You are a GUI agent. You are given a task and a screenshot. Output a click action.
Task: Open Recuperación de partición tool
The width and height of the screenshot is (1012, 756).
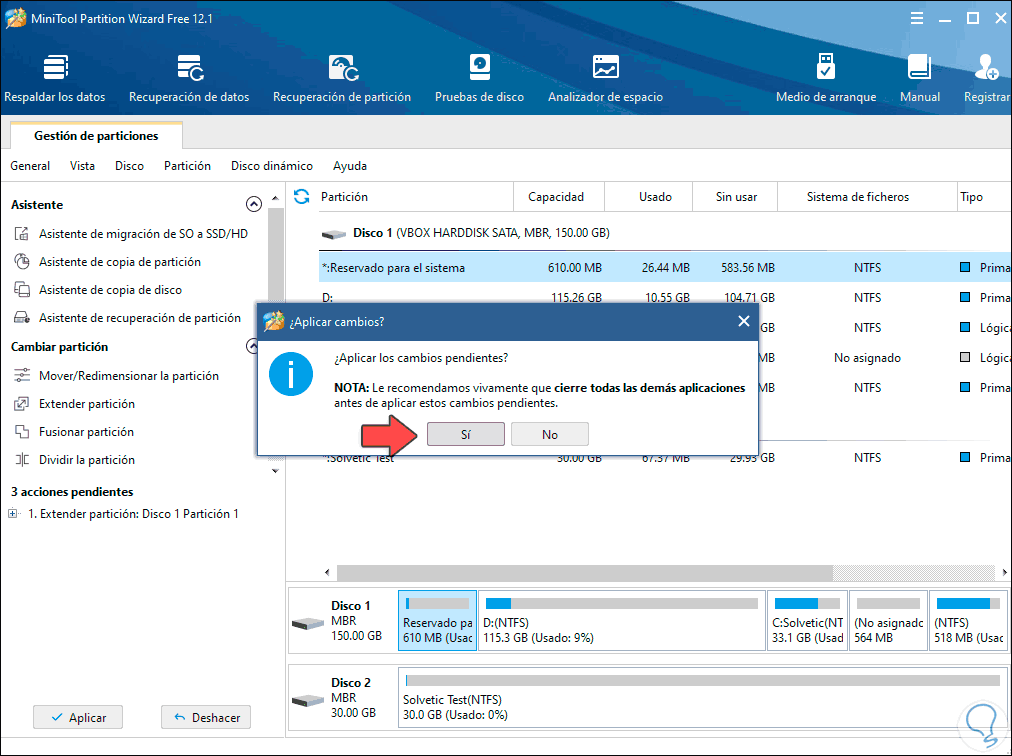[x=342, y=79]
